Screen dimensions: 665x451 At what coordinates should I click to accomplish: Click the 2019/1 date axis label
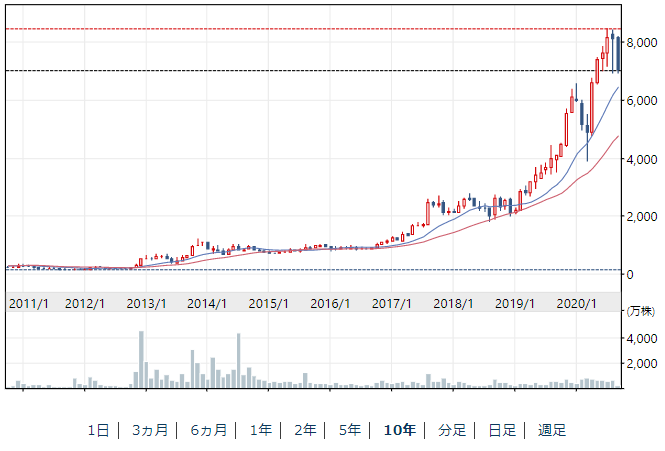pos(515,304)
